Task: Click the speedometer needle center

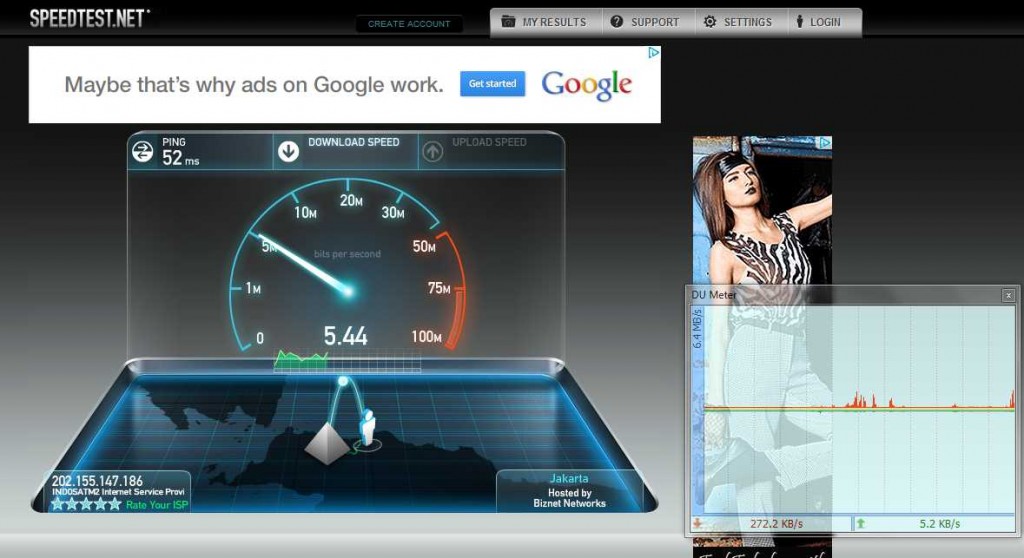Action: [347, 291]
